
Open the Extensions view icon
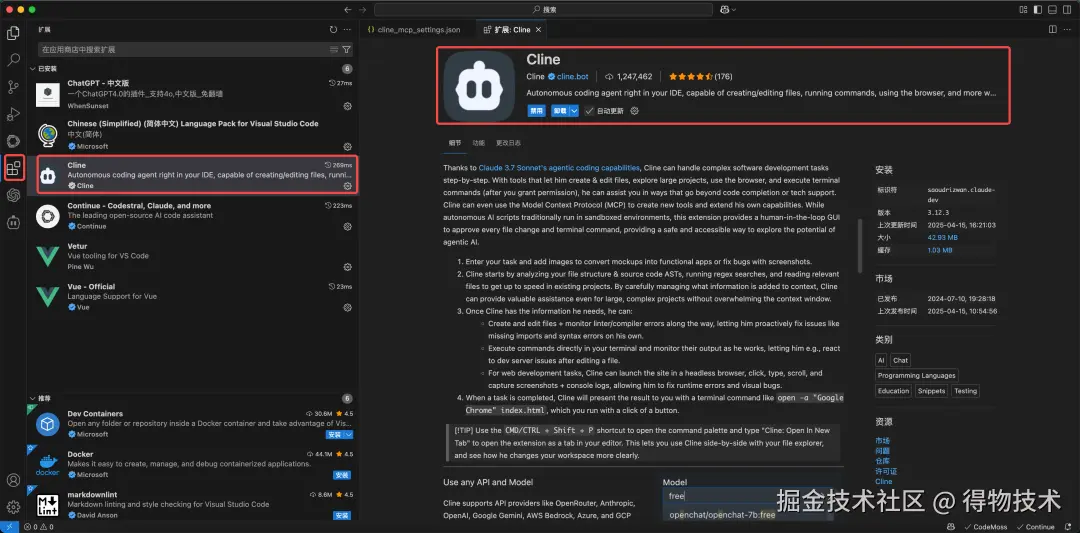[13, 168]
